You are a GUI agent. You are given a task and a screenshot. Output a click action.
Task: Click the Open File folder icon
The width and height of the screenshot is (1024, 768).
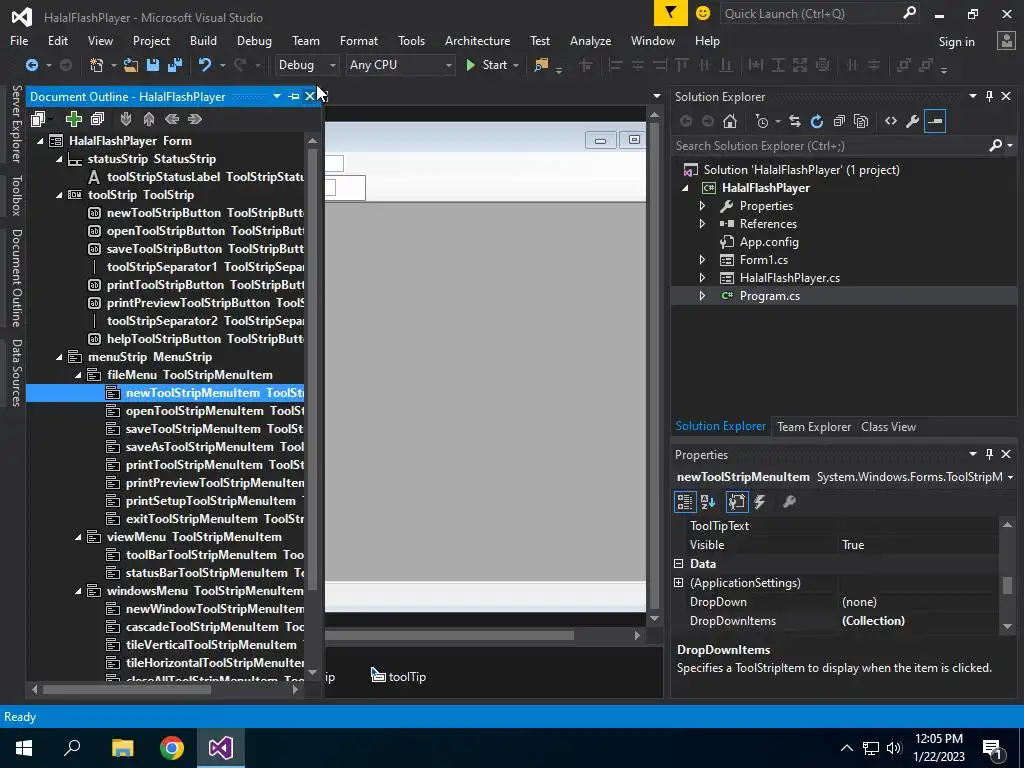coord(131,65)
